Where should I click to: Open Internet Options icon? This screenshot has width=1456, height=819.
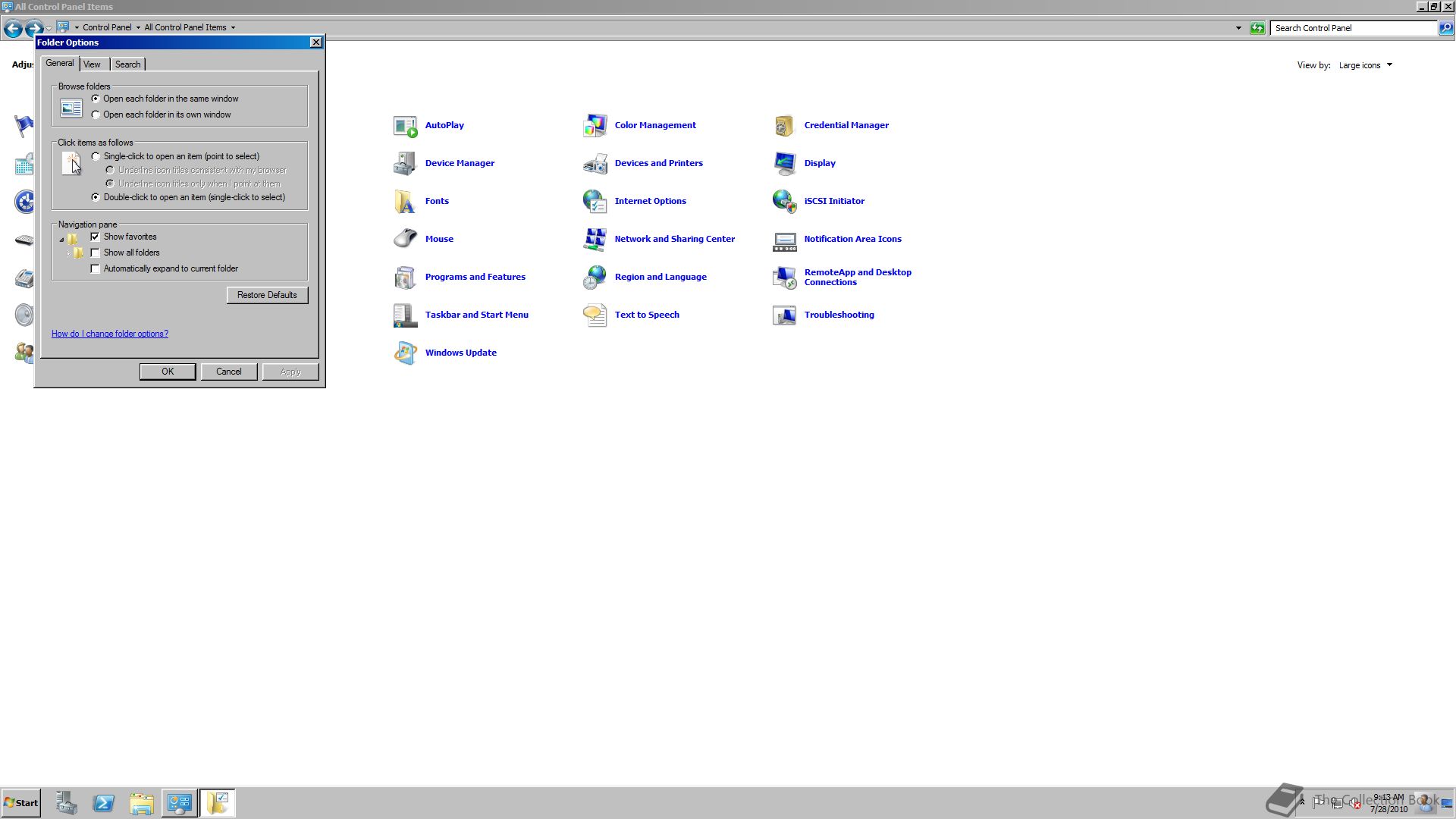click(595, 202)
